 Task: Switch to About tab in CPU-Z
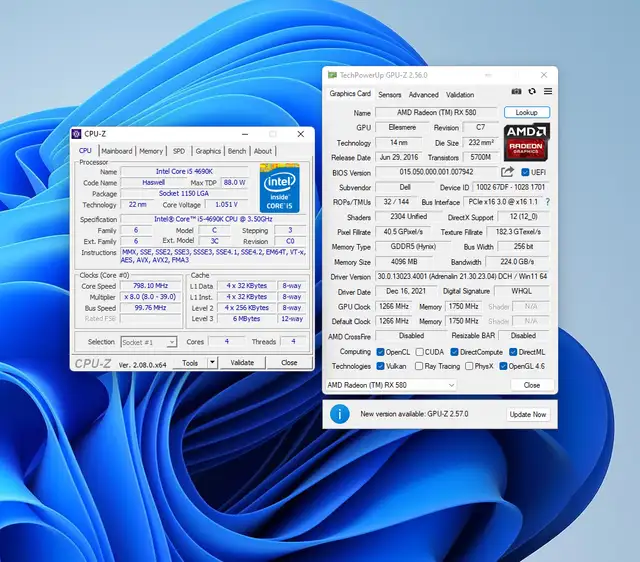[263, 151]
